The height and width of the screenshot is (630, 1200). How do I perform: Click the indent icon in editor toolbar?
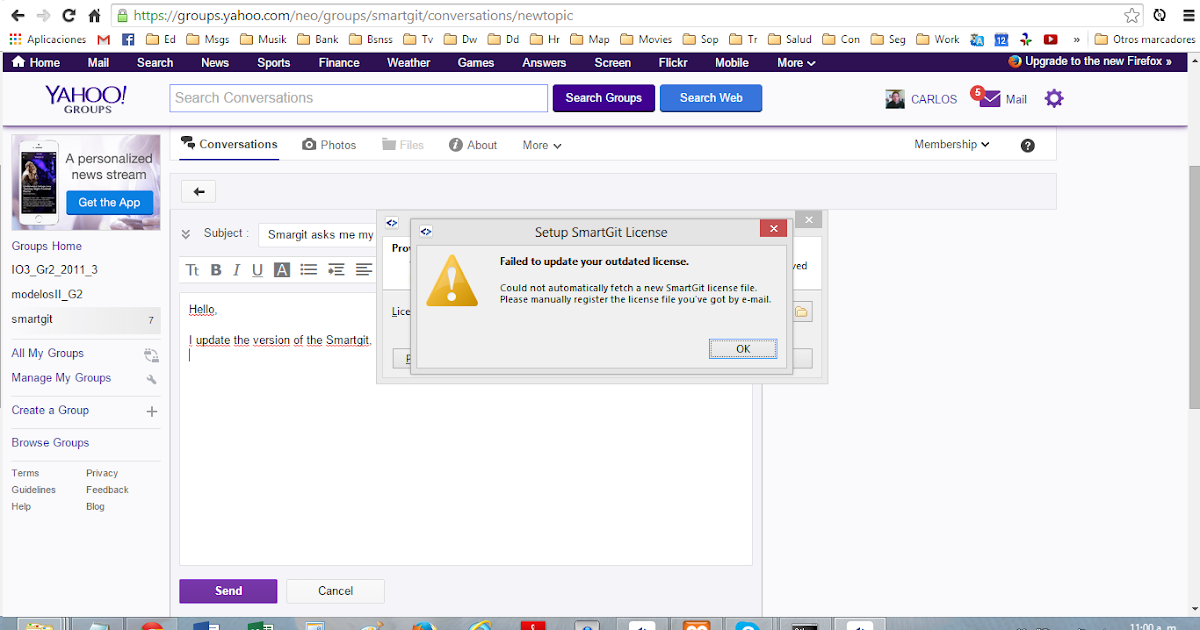pos(336,270)
